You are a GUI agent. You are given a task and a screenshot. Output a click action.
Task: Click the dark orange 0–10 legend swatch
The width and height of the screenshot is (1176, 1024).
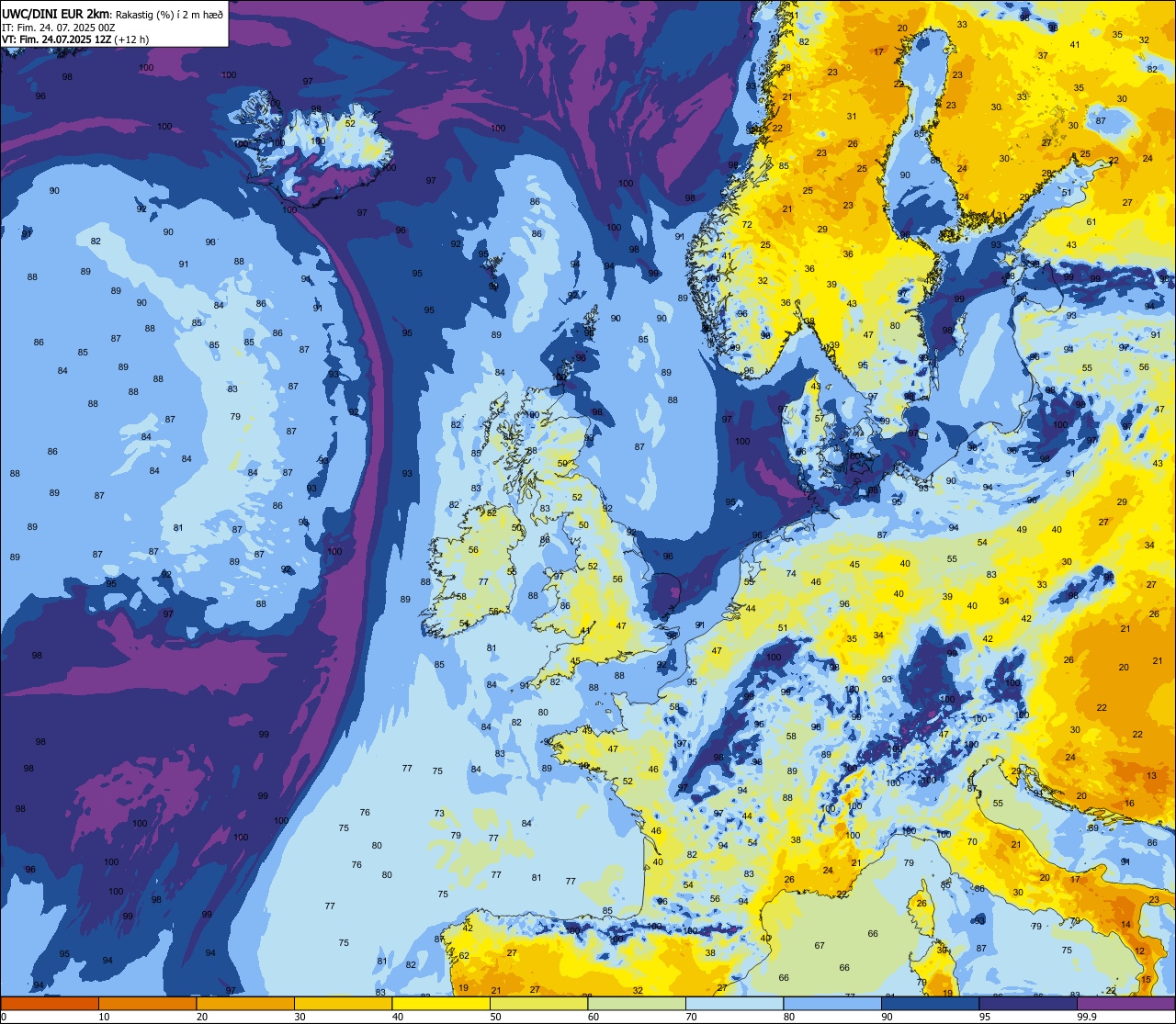(x=50, y=1003)
